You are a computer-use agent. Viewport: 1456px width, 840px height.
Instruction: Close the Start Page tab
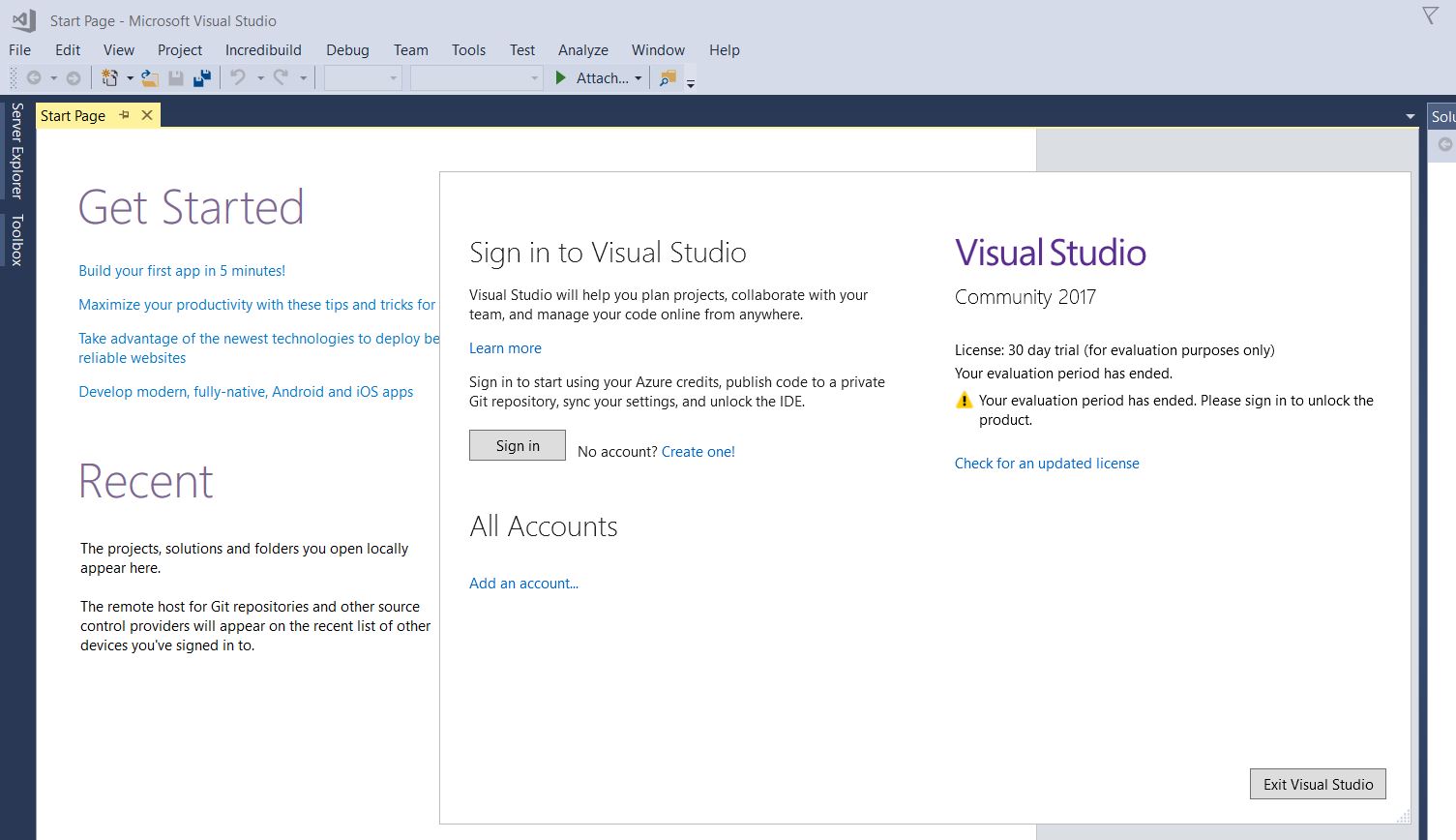pyautogui.click(x=147, y=115)
